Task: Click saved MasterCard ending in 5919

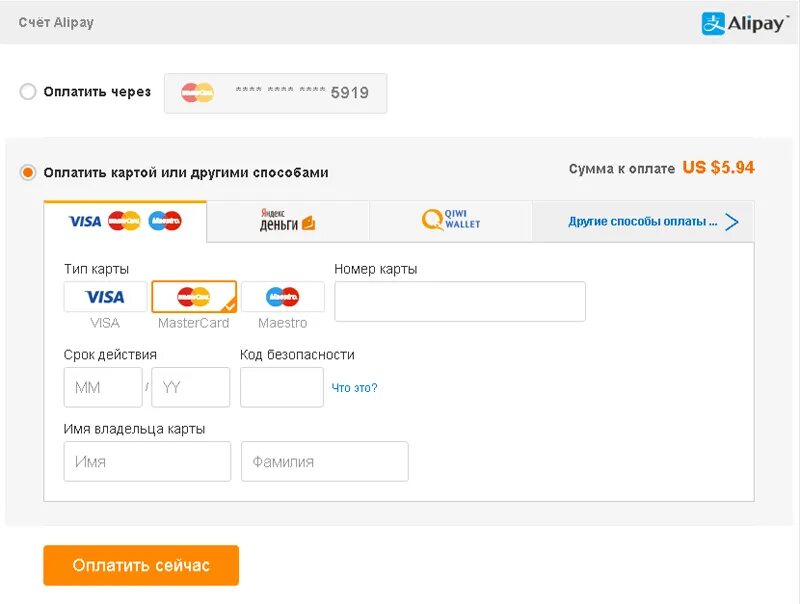Action: 275,93
